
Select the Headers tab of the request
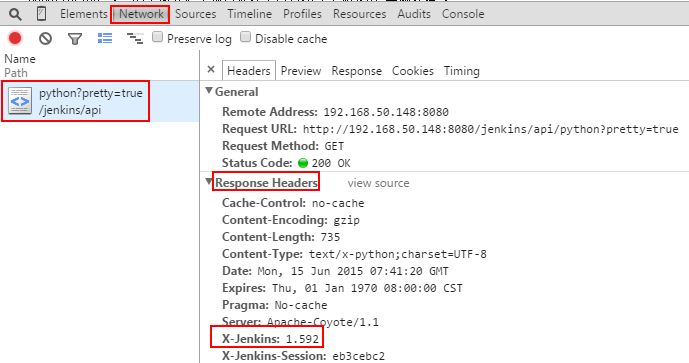point(249,71)
